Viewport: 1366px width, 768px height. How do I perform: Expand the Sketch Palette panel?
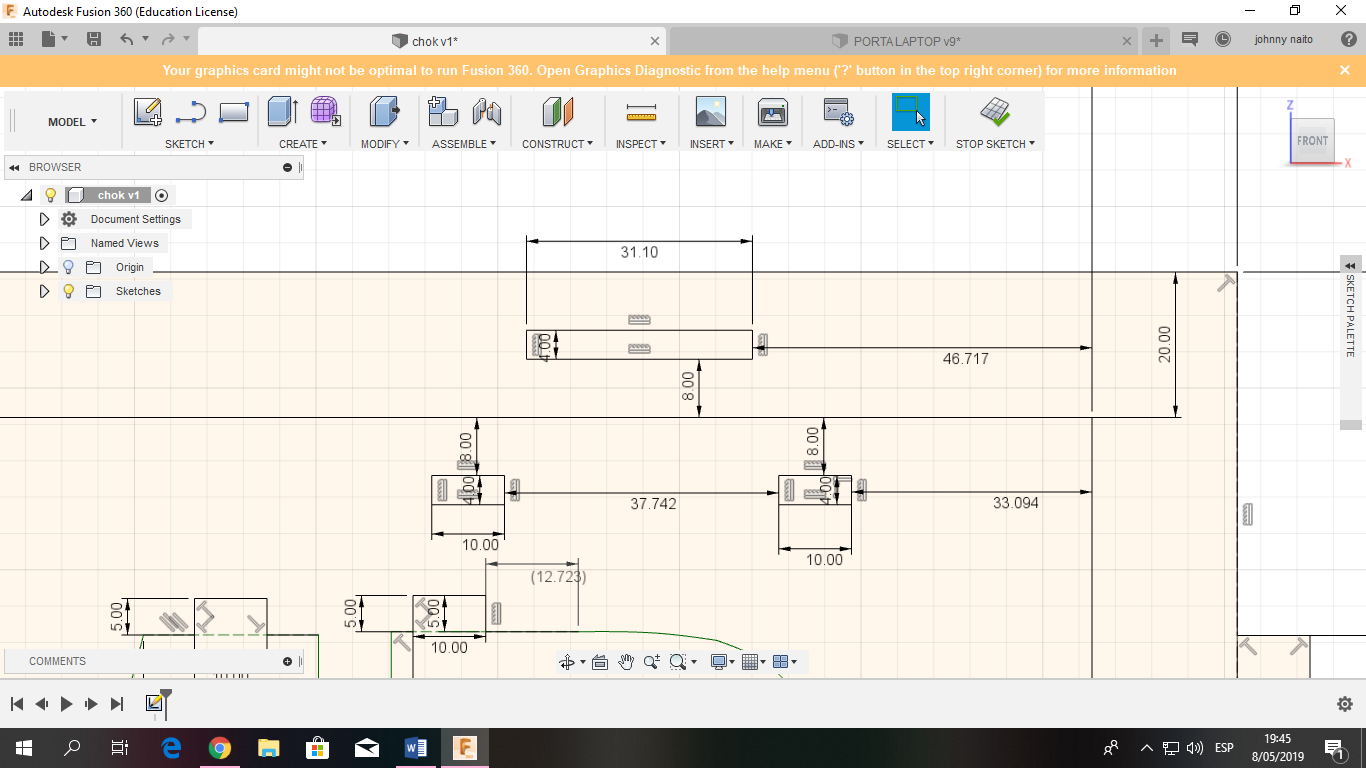pos(1350,265)
